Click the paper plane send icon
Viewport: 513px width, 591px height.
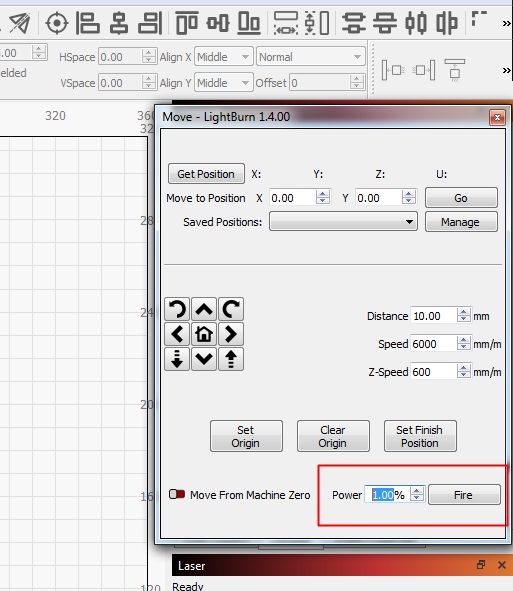(19, 23)
